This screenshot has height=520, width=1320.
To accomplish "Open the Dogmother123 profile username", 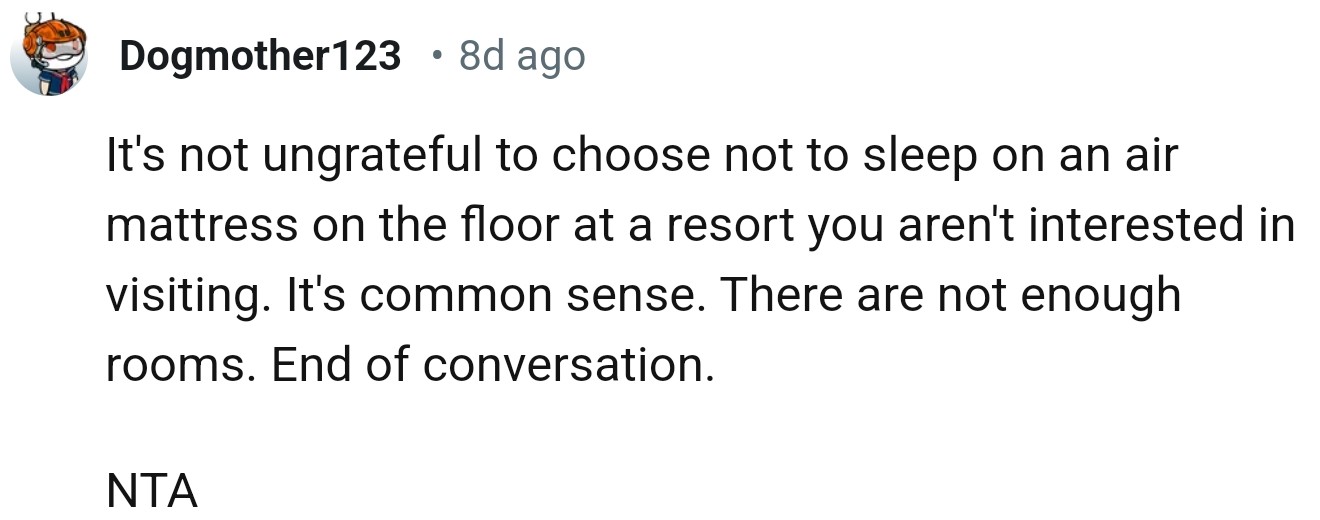I will 260,56.
